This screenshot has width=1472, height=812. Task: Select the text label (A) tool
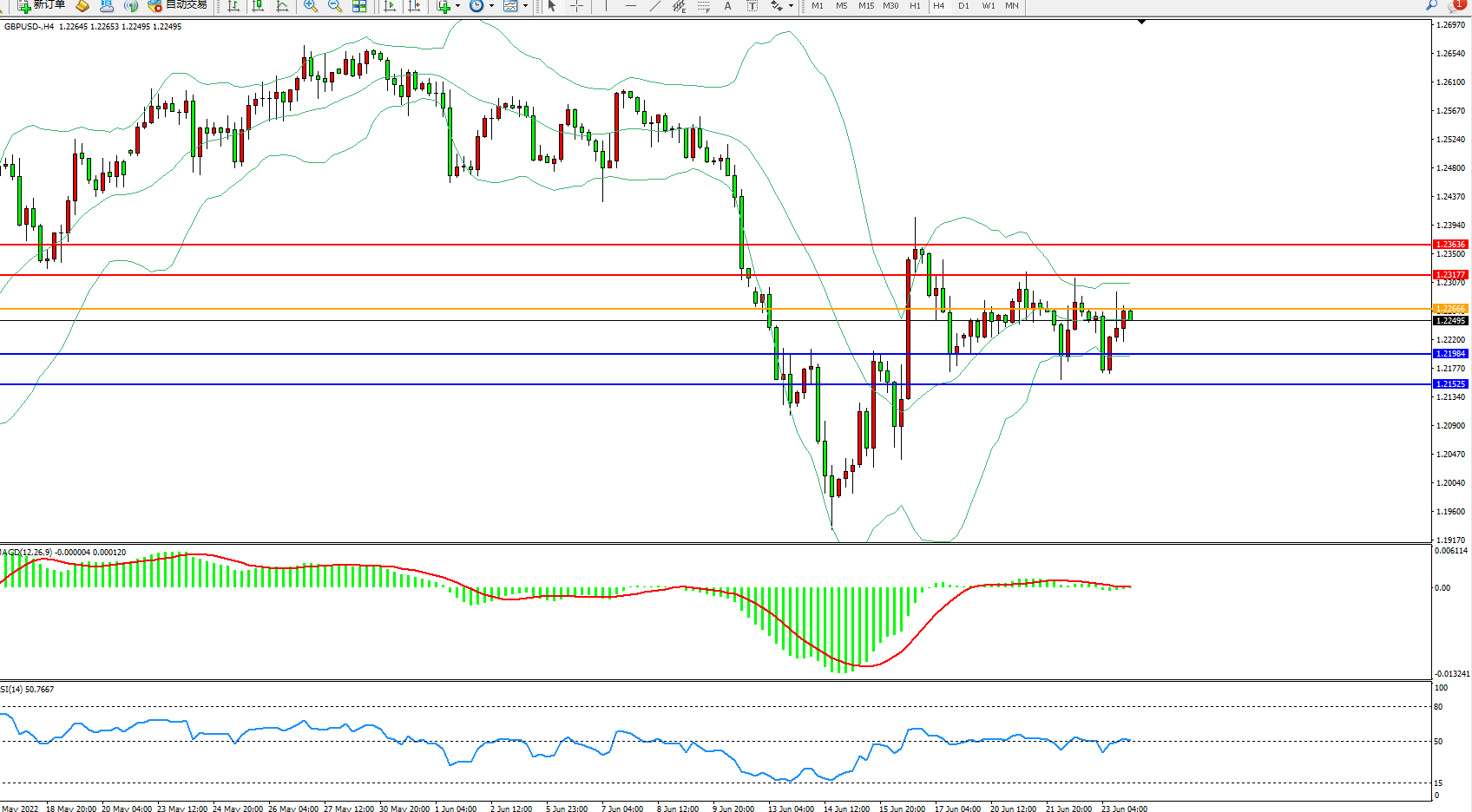coord(727,6)
